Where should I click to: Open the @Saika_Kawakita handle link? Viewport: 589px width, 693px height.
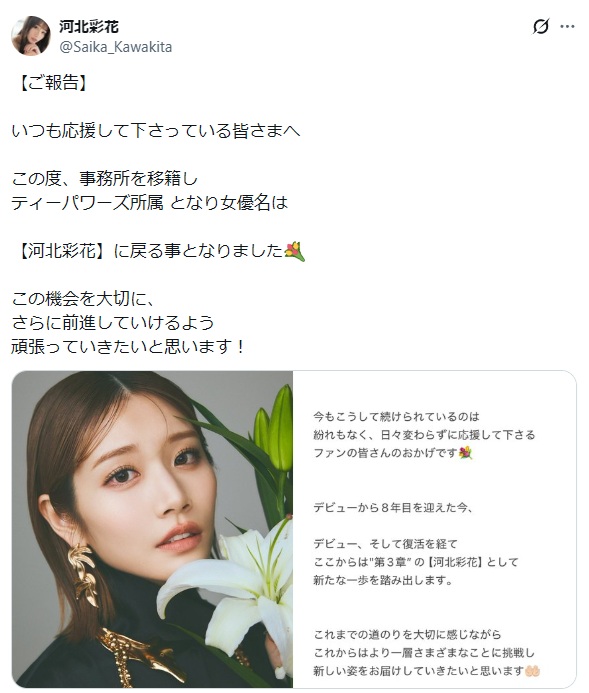(116, 47)
